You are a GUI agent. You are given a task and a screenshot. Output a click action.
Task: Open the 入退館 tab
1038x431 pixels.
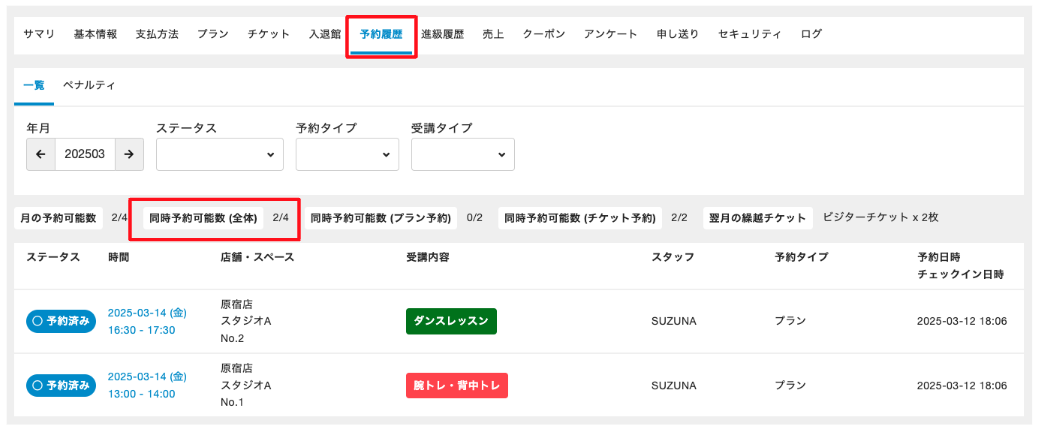325,34
